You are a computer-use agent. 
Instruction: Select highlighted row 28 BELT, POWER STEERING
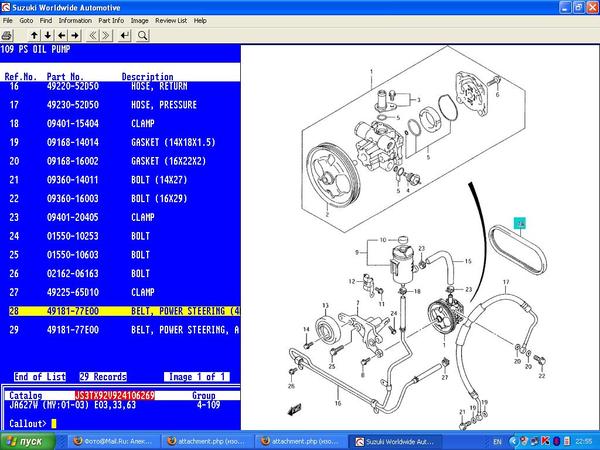tap(124, 311)
